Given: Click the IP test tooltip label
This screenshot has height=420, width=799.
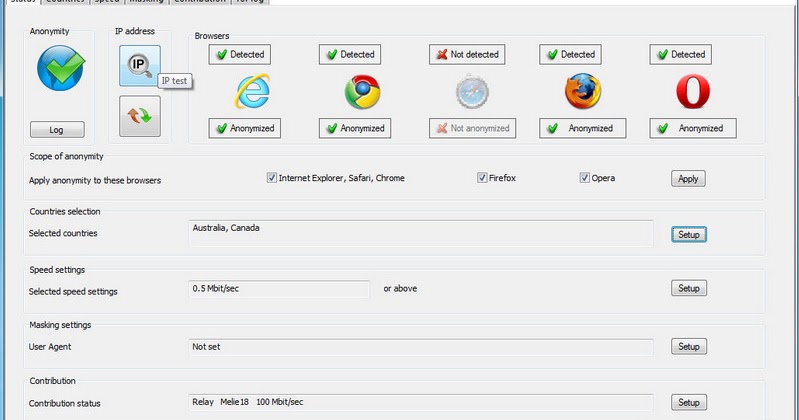Looking at the screenshot, I should tap(175, 81).
